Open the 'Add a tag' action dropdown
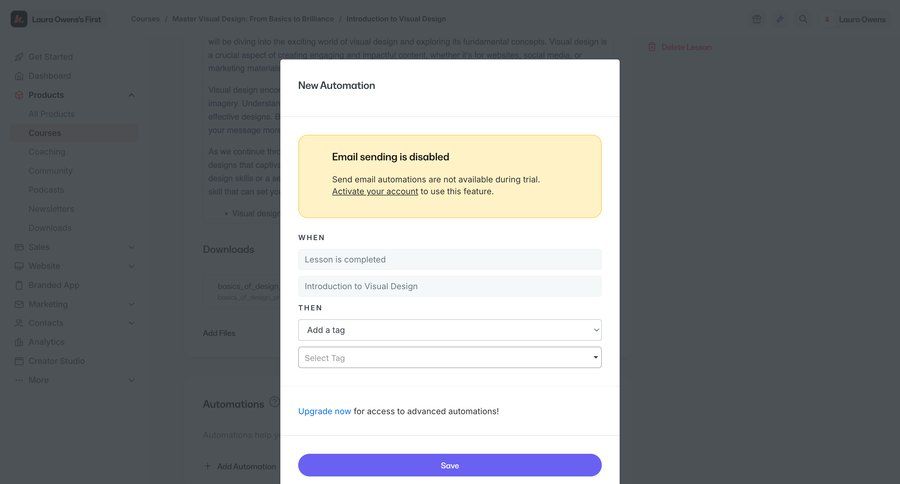The image size is (900, 484). (449, 330)
